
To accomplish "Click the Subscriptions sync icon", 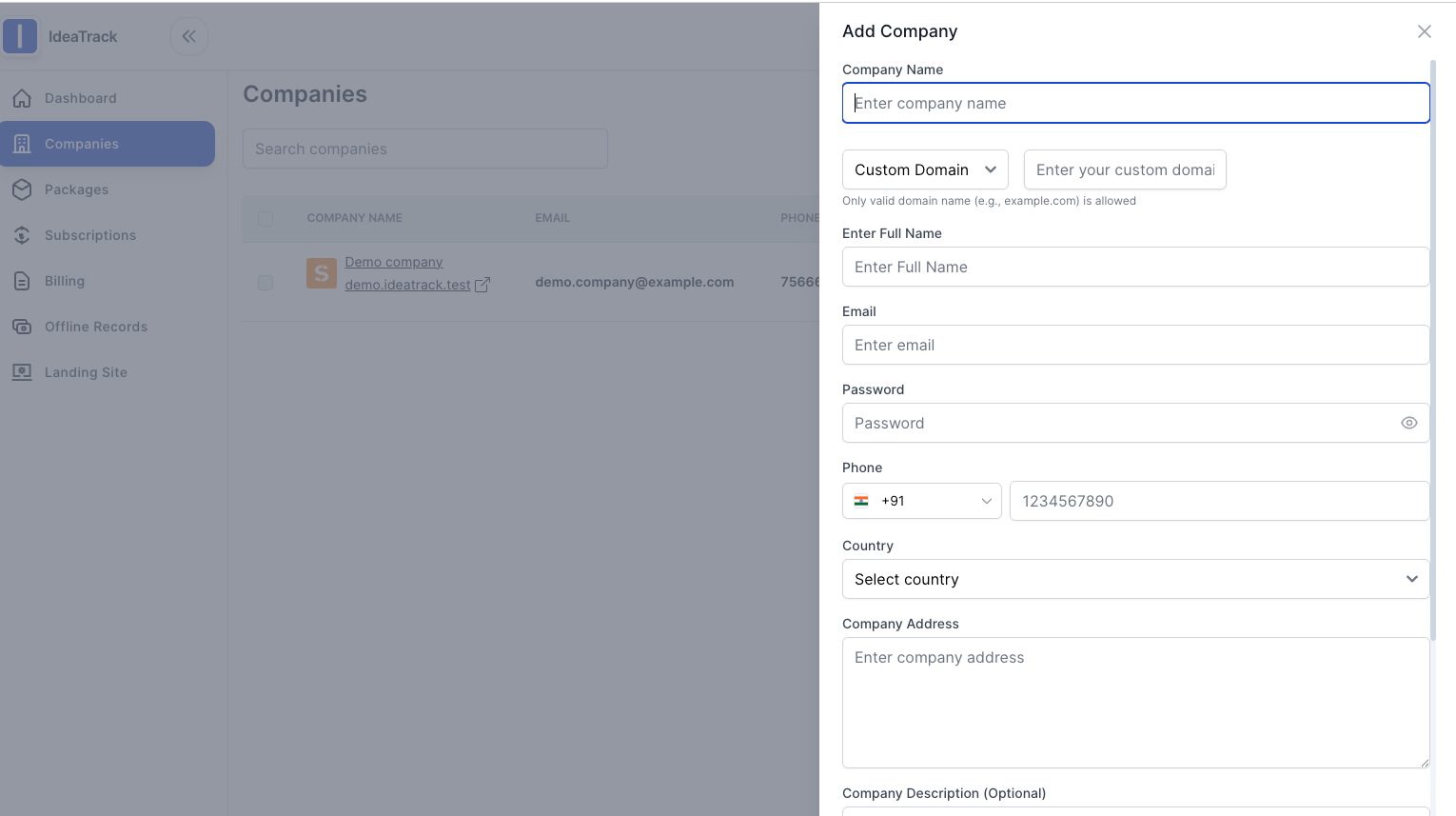I will coord(22,235).
